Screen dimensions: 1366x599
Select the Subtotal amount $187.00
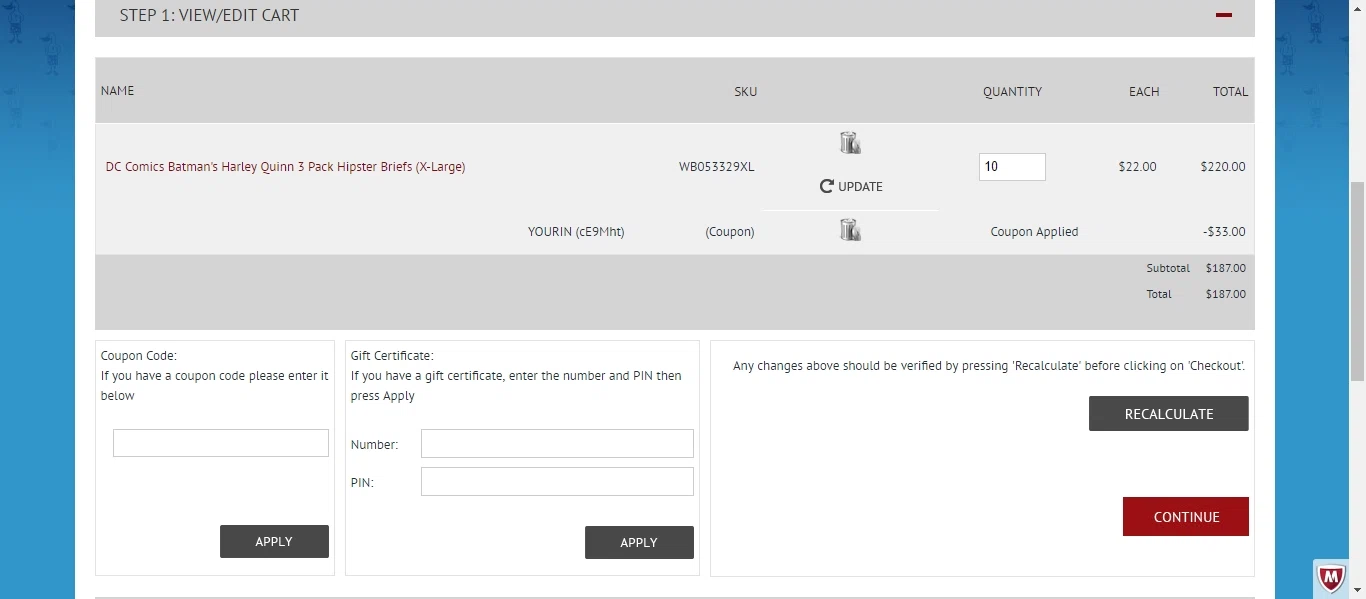point(1226,268)
